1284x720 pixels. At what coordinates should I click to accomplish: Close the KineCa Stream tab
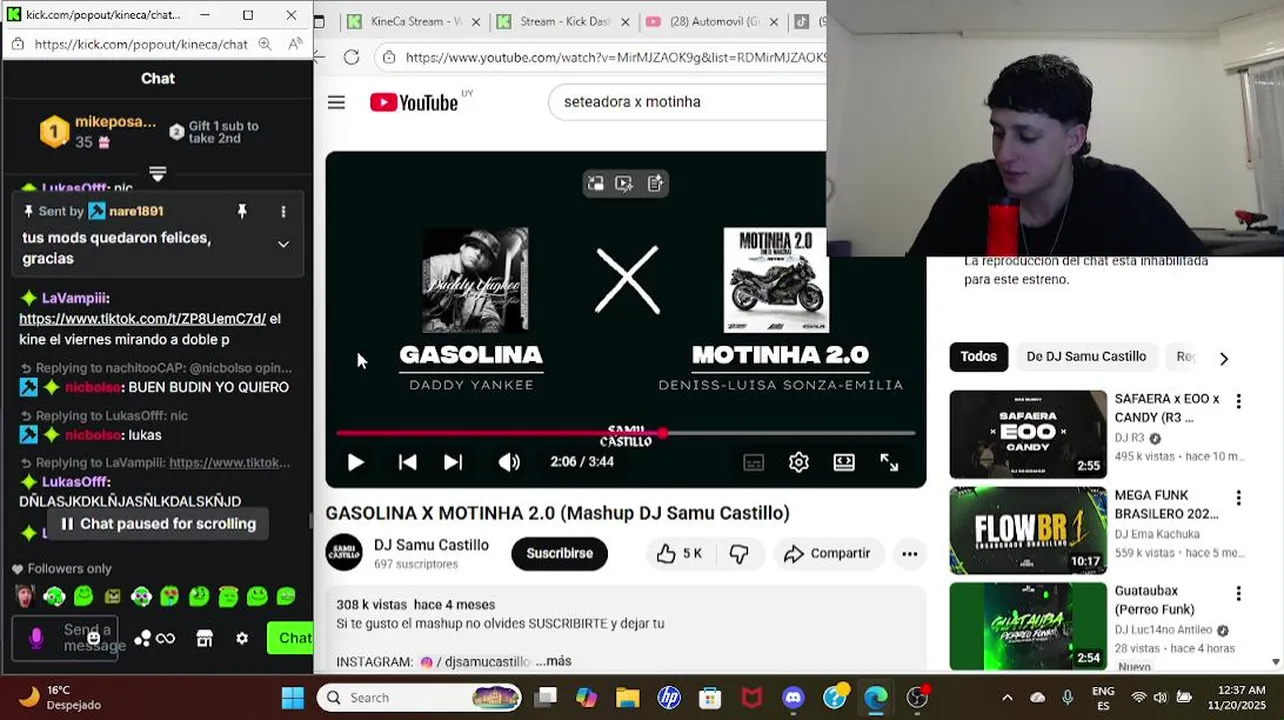[475, 21]
